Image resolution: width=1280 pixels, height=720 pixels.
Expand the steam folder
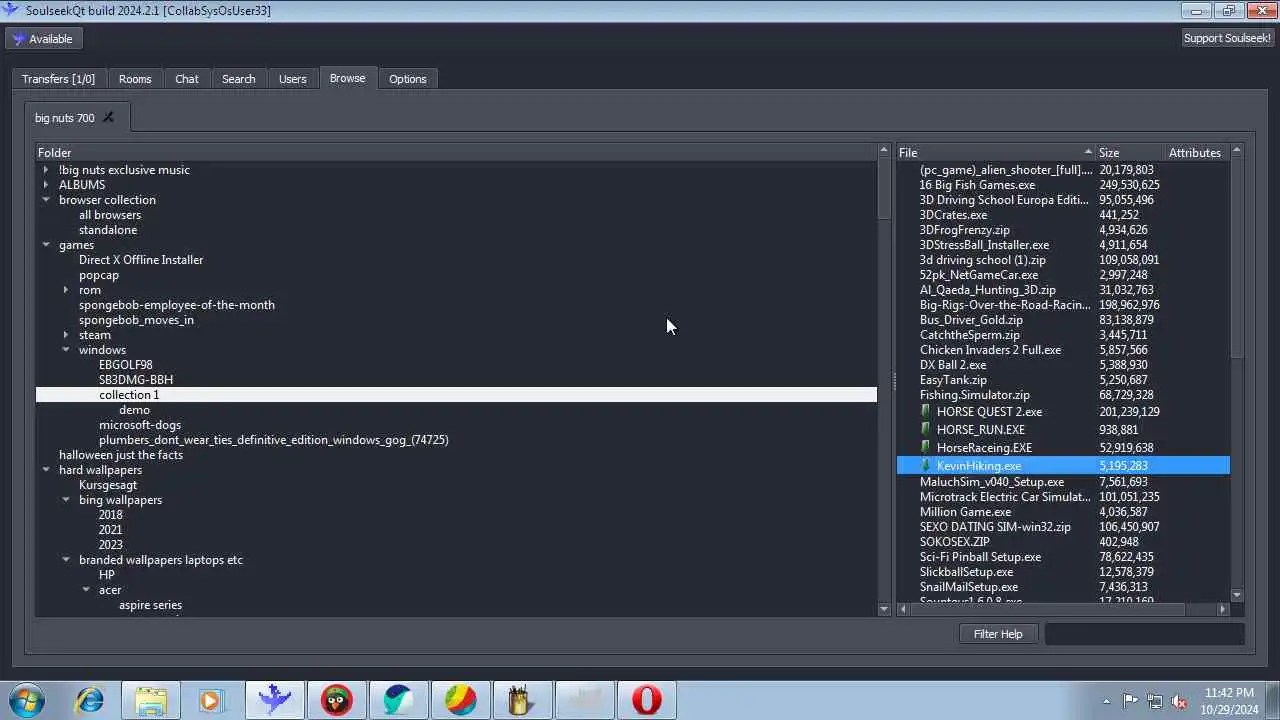[66, 335]
